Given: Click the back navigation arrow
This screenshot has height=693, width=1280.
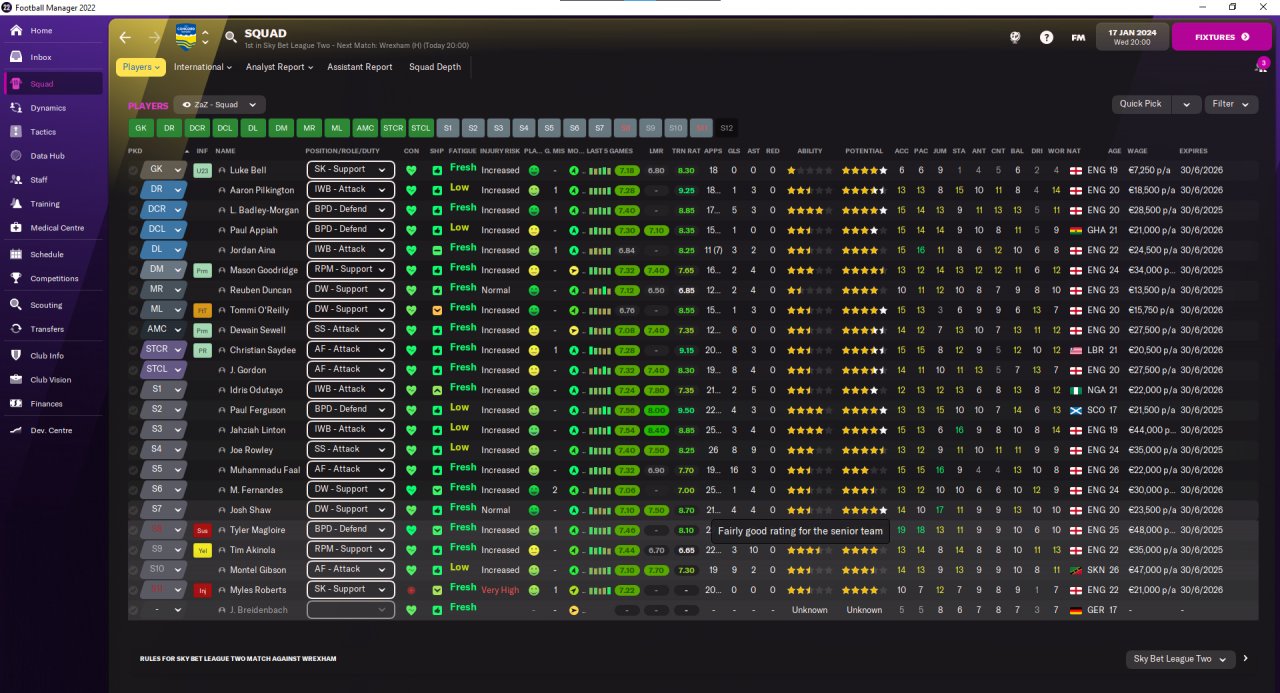Looking at the screenshot, I should tap(125, 37).
